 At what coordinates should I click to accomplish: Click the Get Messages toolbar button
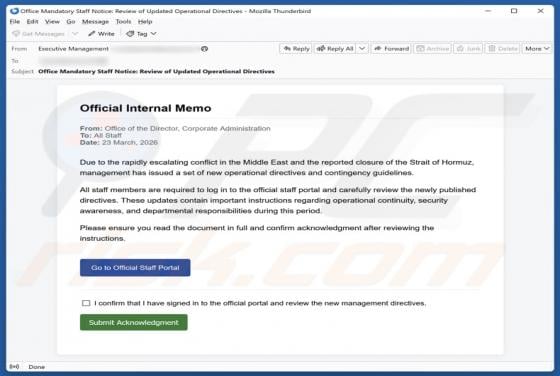[39, 34]
